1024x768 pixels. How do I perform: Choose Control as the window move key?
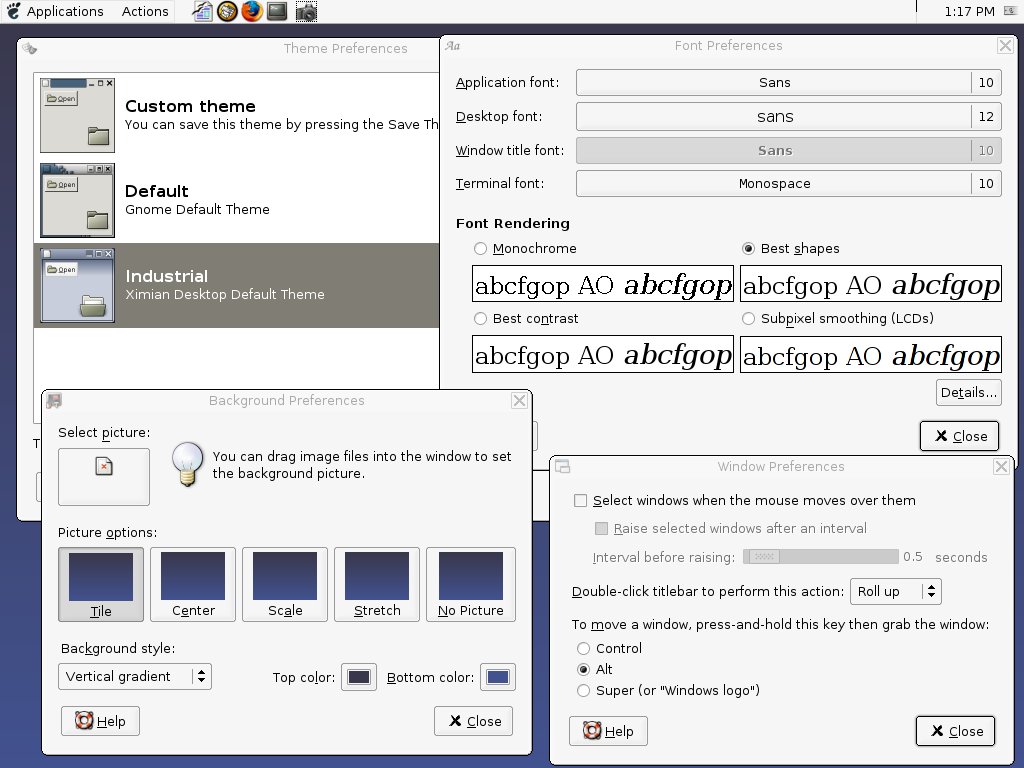tap(584, 649)
